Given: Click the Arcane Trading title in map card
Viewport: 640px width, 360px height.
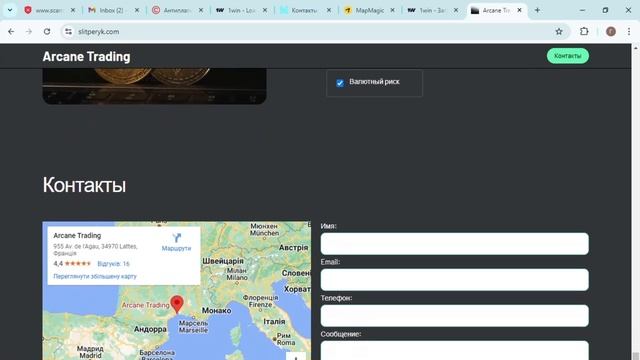Looking at the screenshot, I should 77,236.
